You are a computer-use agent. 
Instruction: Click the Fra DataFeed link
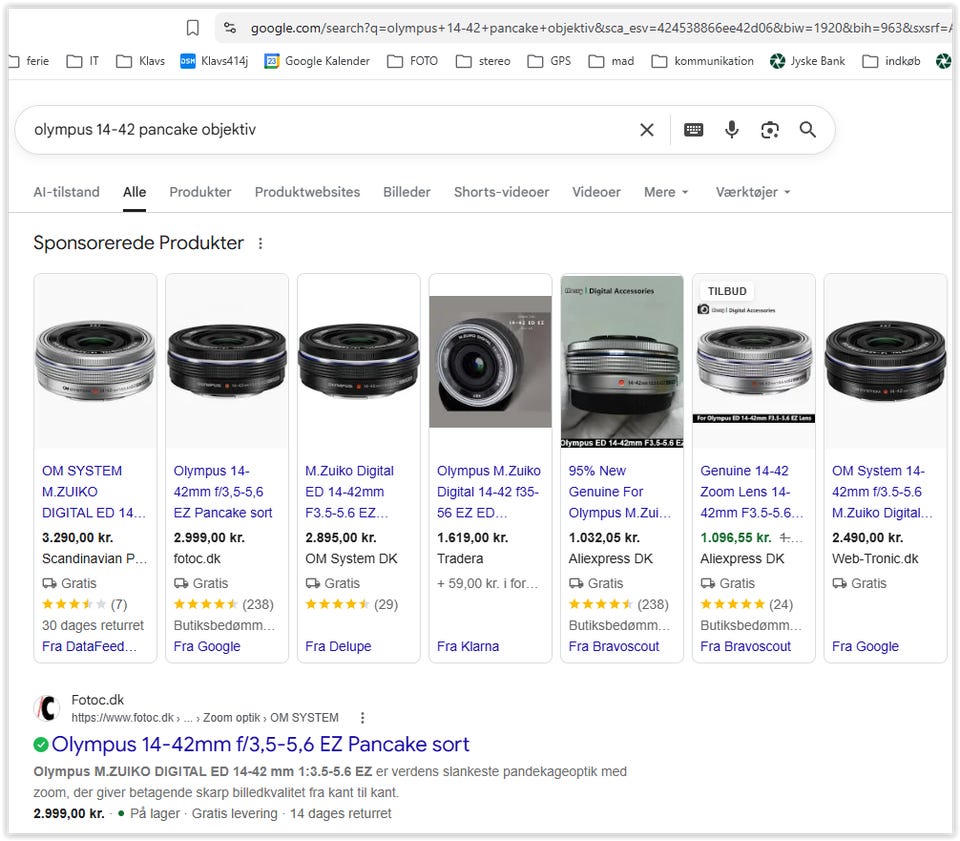pos(89,646)
